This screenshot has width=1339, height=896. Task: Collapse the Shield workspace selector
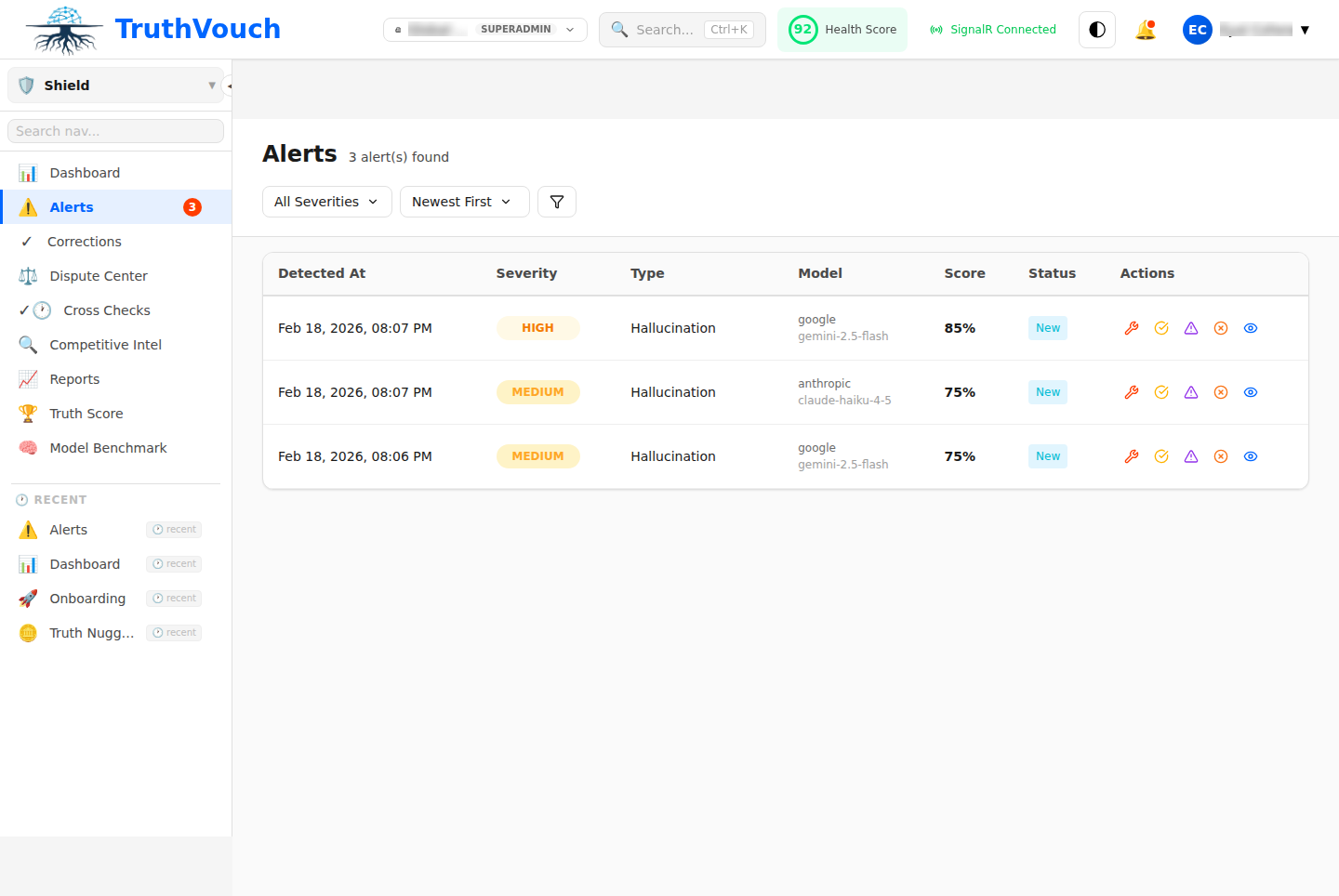212,85
